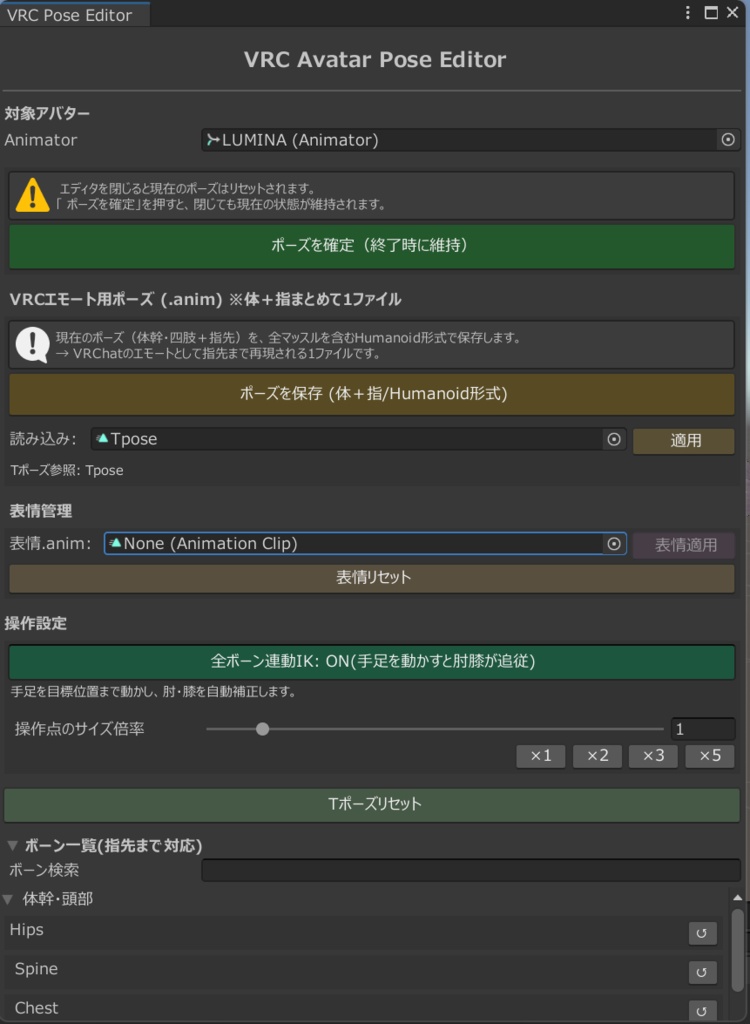Click the LUMINA (Animator) object field
Screen dimensions: 750x1024
[470, 140]
